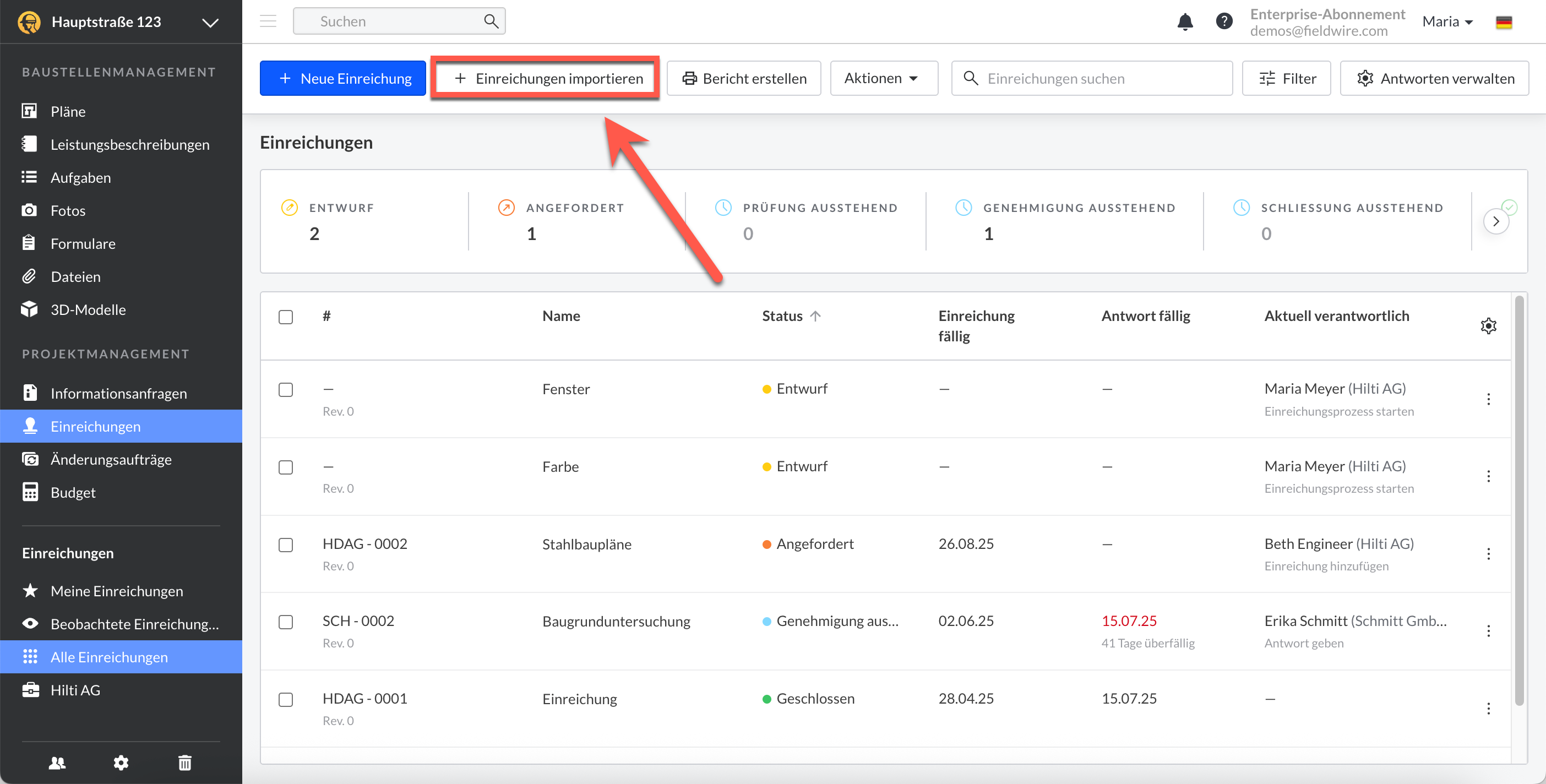Viewport: 1546px width, 784px height.
Task: Select all submittals header checkbox
Action: pos(286,317)
